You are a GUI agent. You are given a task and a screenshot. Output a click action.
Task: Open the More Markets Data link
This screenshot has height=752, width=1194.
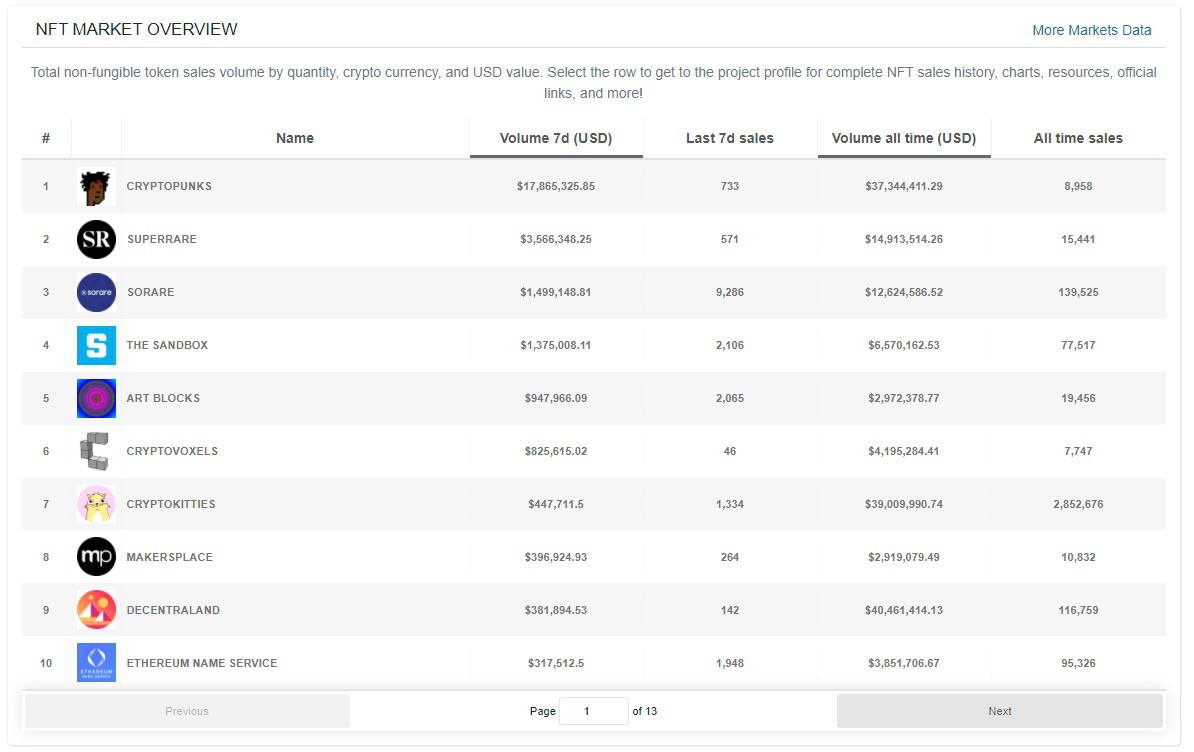pos(1091,30)
